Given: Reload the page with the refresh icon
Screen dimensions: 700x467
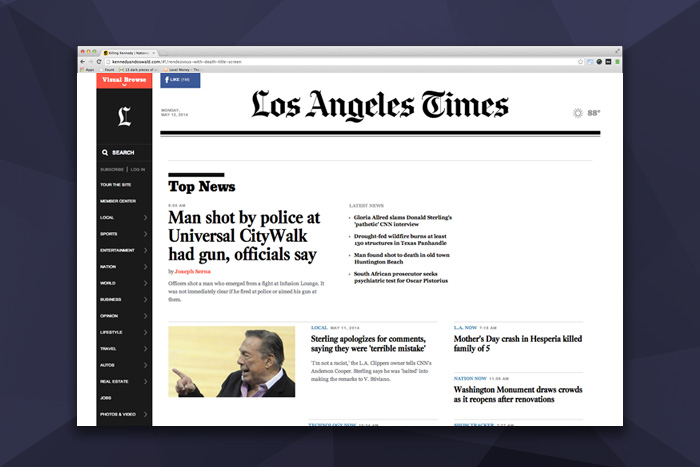Looking at the screenshot, I should (99, 62).
